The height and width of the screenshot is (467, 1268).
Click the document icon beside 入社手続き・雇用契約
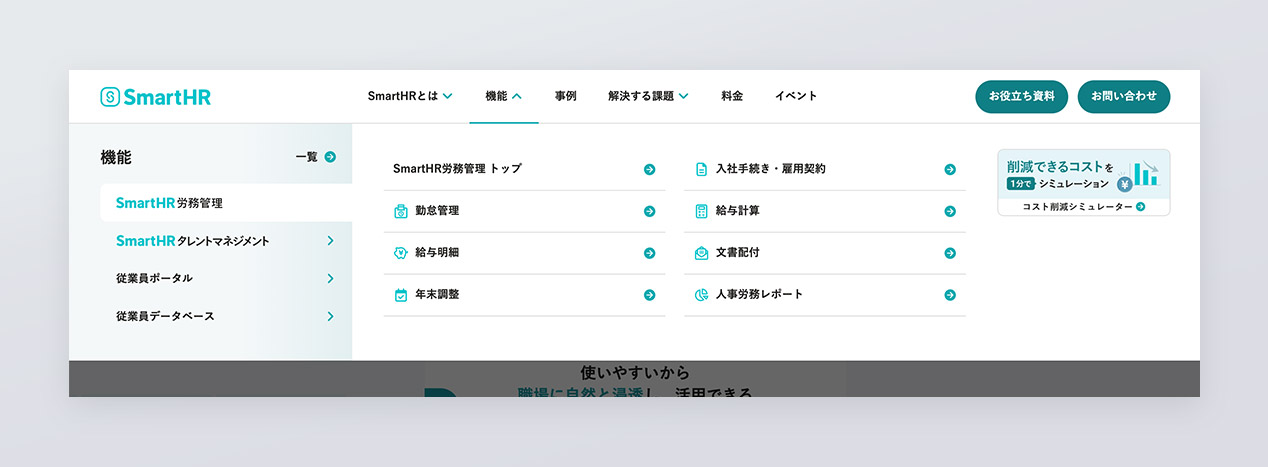[701, 169]
